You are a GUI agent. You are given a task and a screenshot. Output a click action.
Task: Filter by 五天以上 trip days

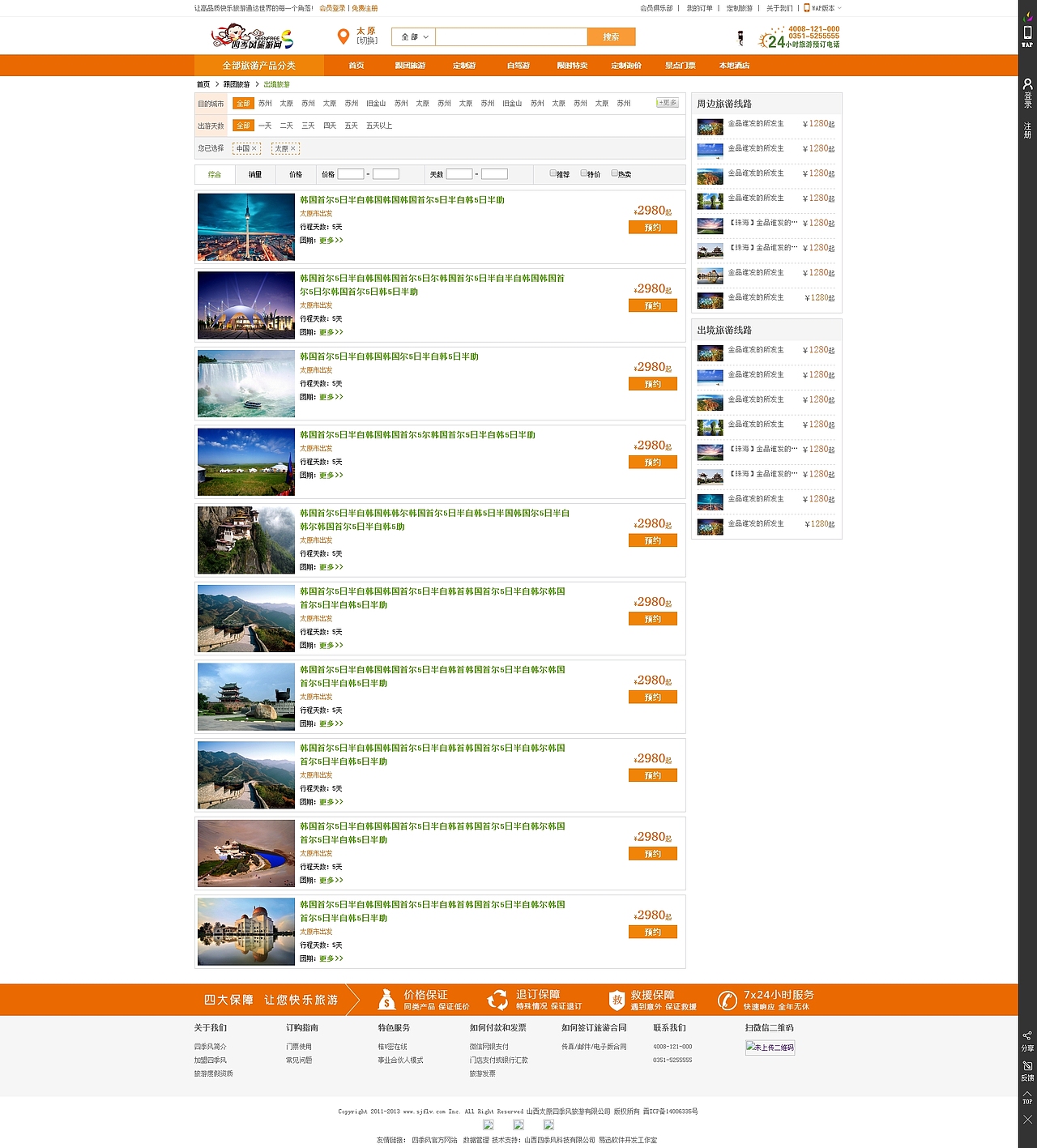[x=379, y=126]
